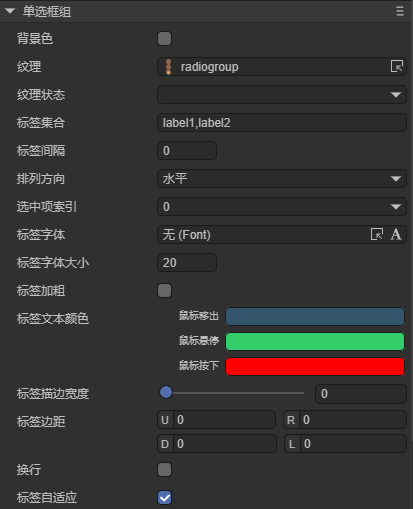Open the font resource picker icon in 标签字体
The height and width of the screenshot is (509, 413).
click(377, 234)
